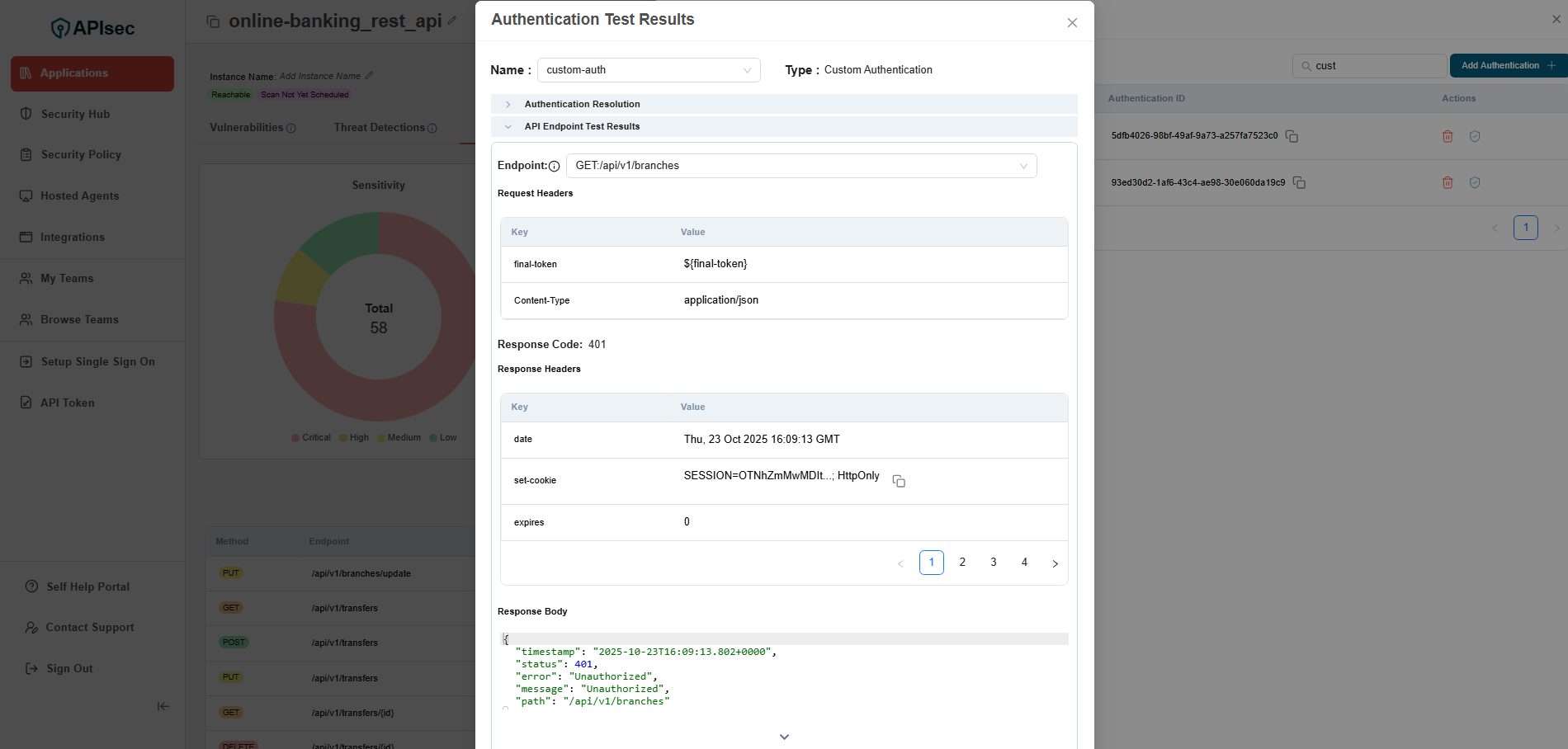Edit the Instance Name with the pencil icon

point(371,75)
